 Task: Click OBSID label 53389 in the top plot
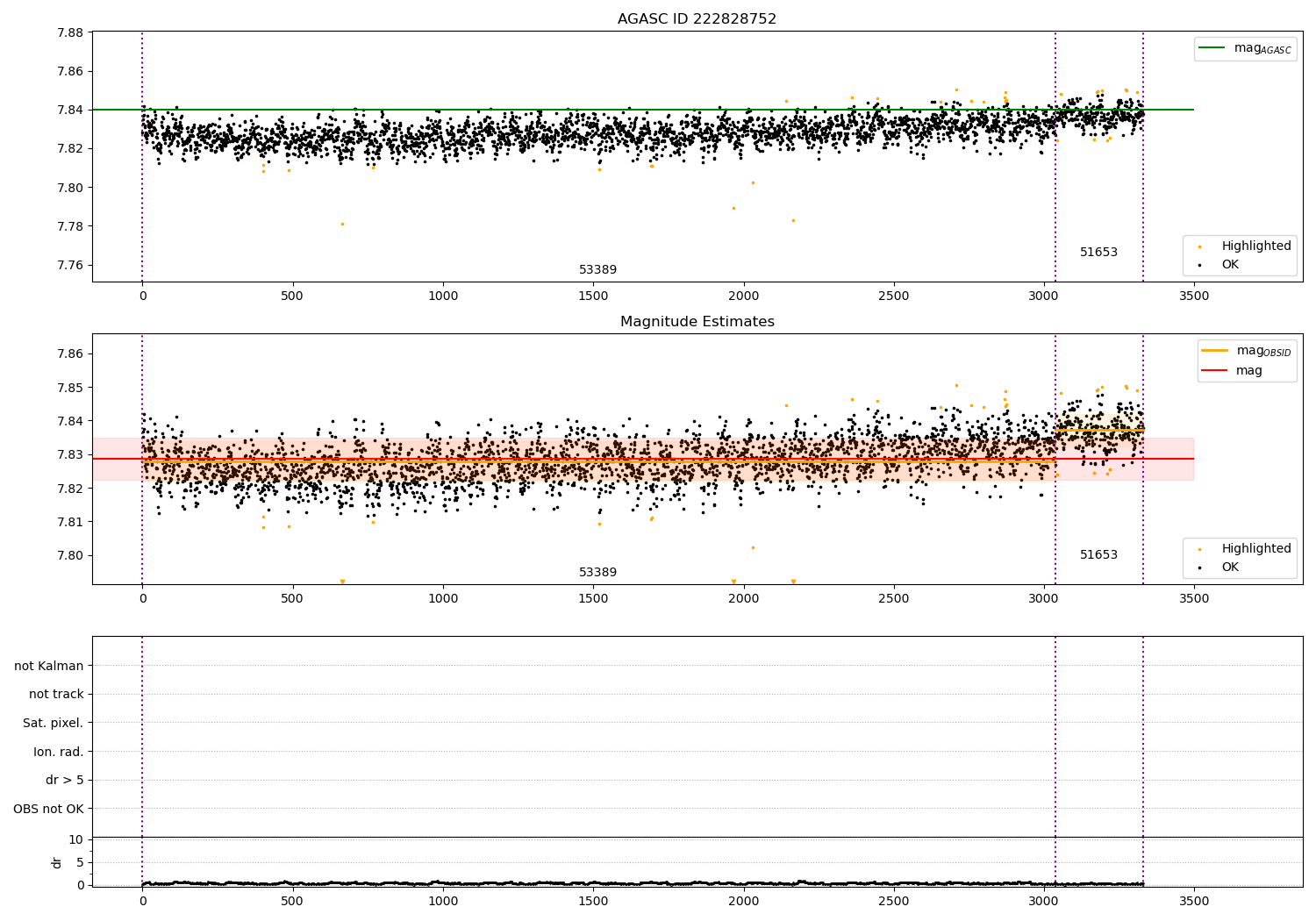(597, 270)
